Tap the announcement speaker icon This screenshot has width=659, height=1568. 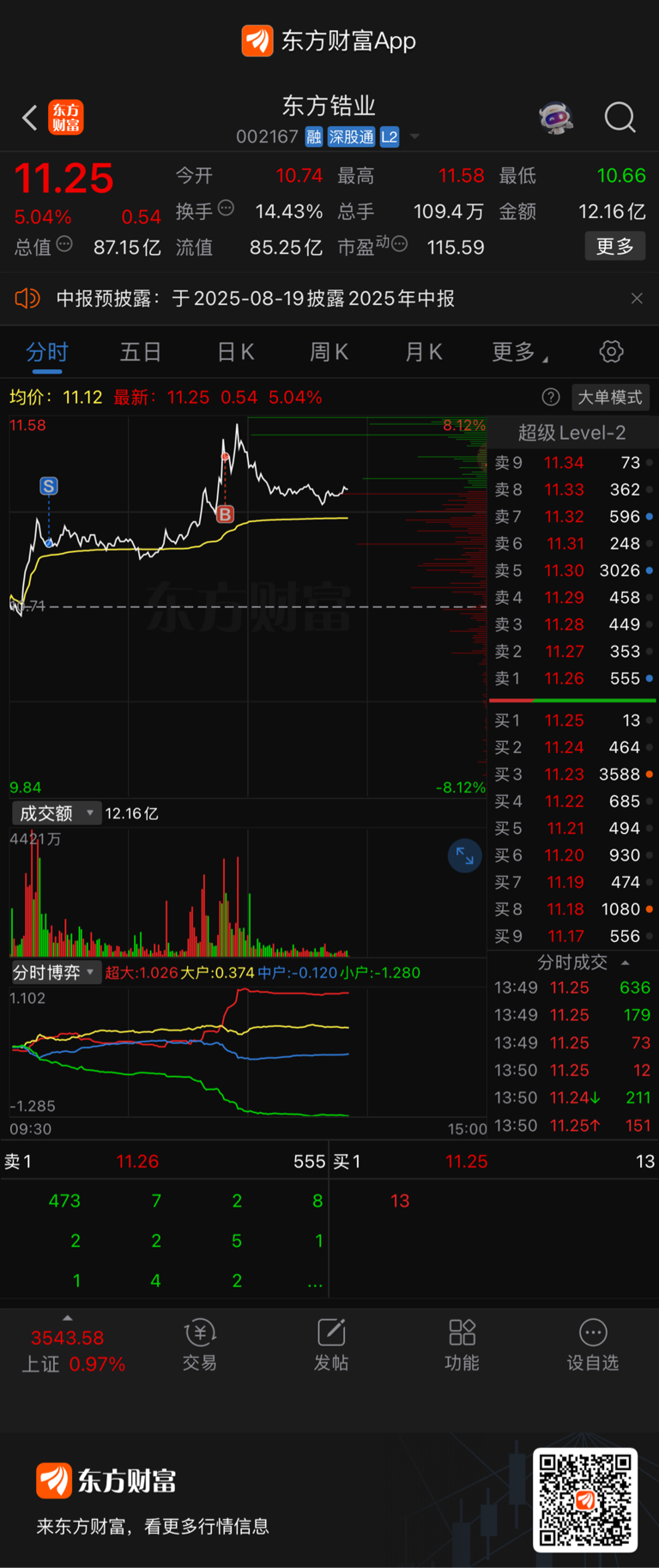[x=27, y=298]
